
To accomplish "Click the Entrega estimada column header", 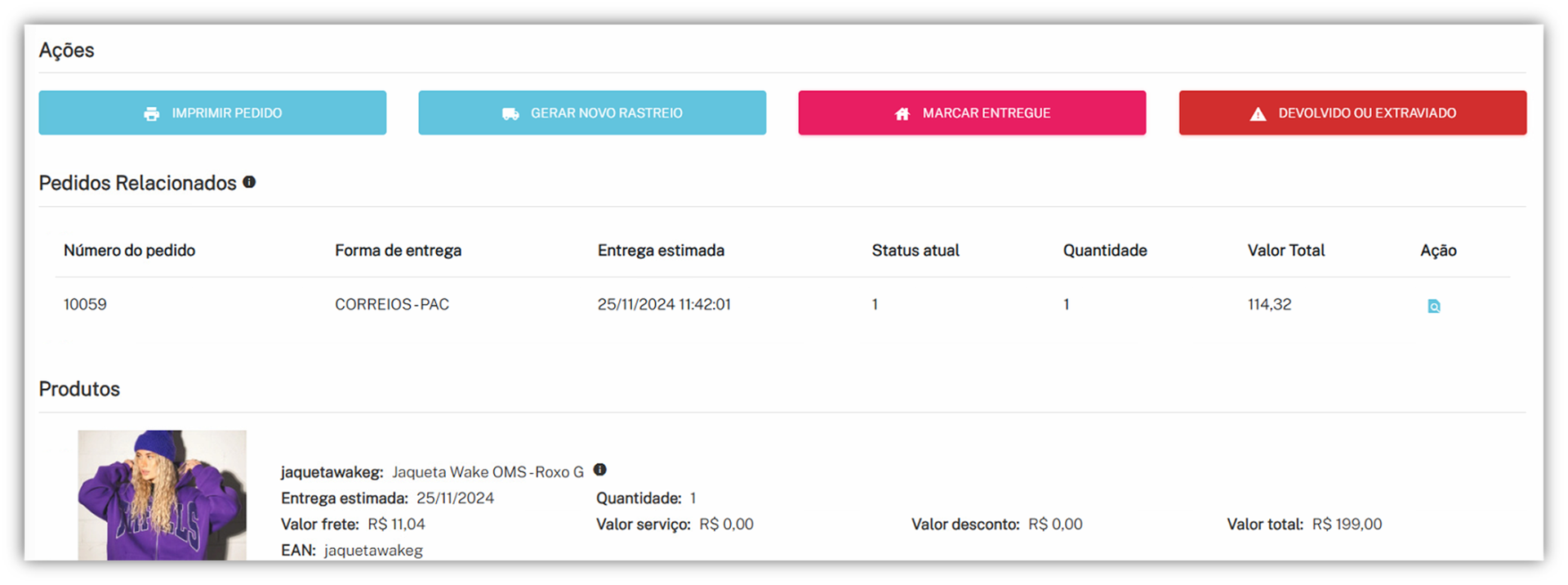I will (661, 251).
